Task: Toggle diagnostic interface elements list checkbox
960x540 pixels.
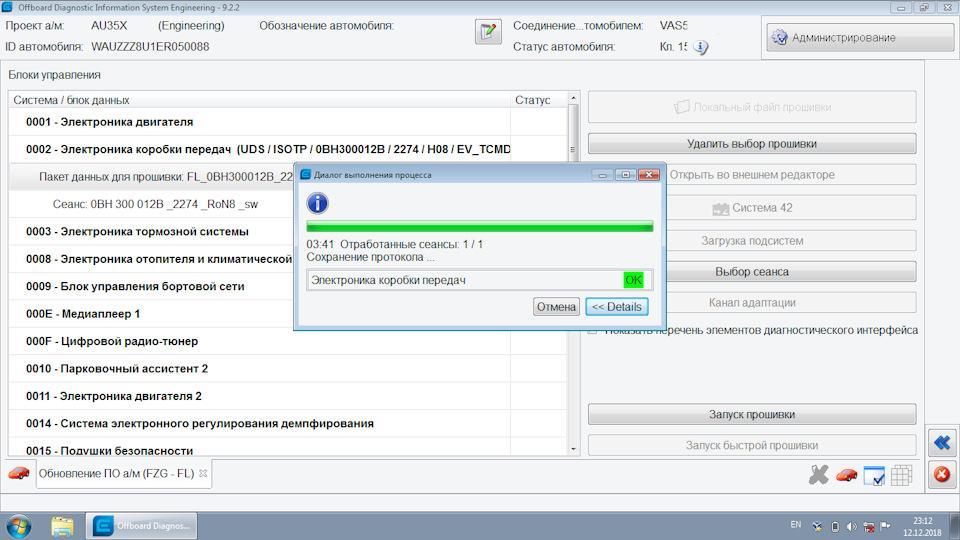Action: pos(592,331)
